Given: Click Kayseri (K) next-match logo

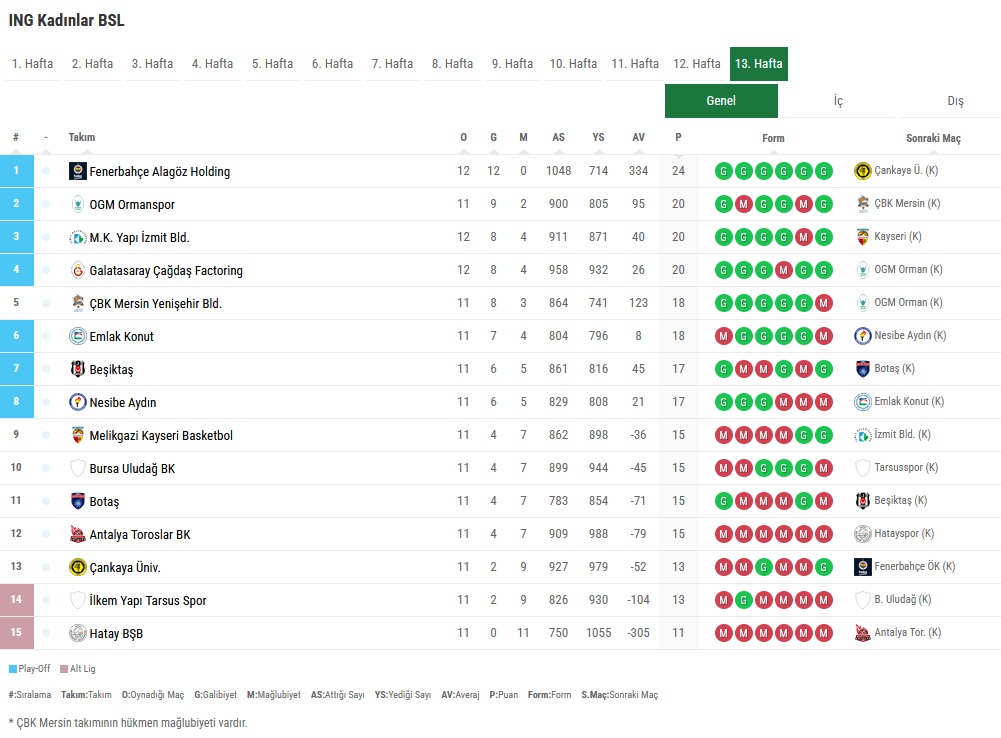Looking at the screenshot, I should pos(862,237).
